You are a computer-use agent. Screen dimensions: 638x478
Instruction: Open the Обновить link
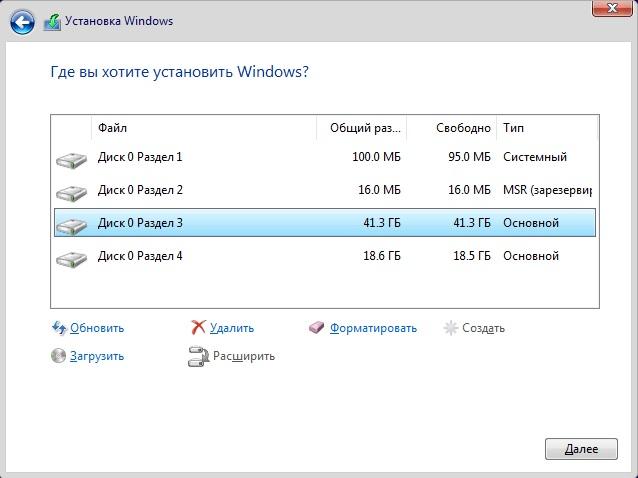pyautogui.click(x=97, y=328)
